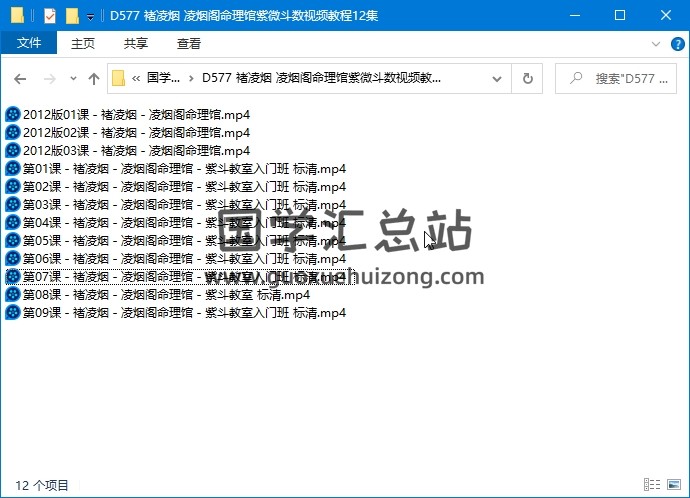Select file 第08课 紫斗教室 标清.mp4
690x498 pixels.
(x=166, y=295)
